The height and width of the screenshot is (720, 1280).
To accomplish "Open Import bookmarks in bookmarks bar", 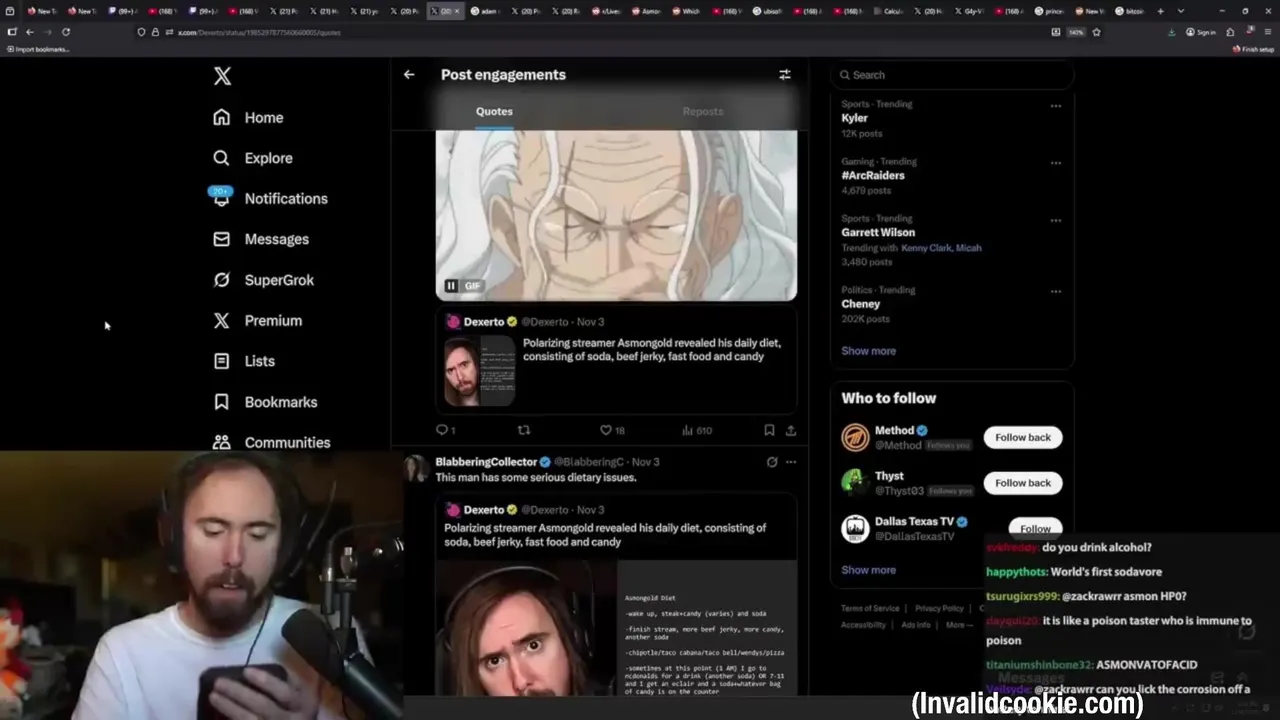I will pos(36,49).
